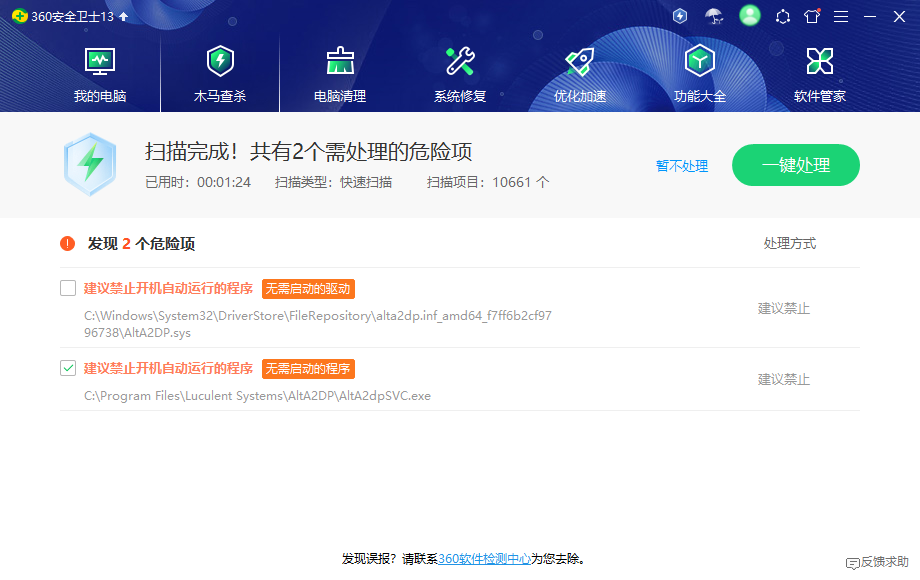
Task: Click the 无需启动的程序 orange tag
Action: point(308,368)
